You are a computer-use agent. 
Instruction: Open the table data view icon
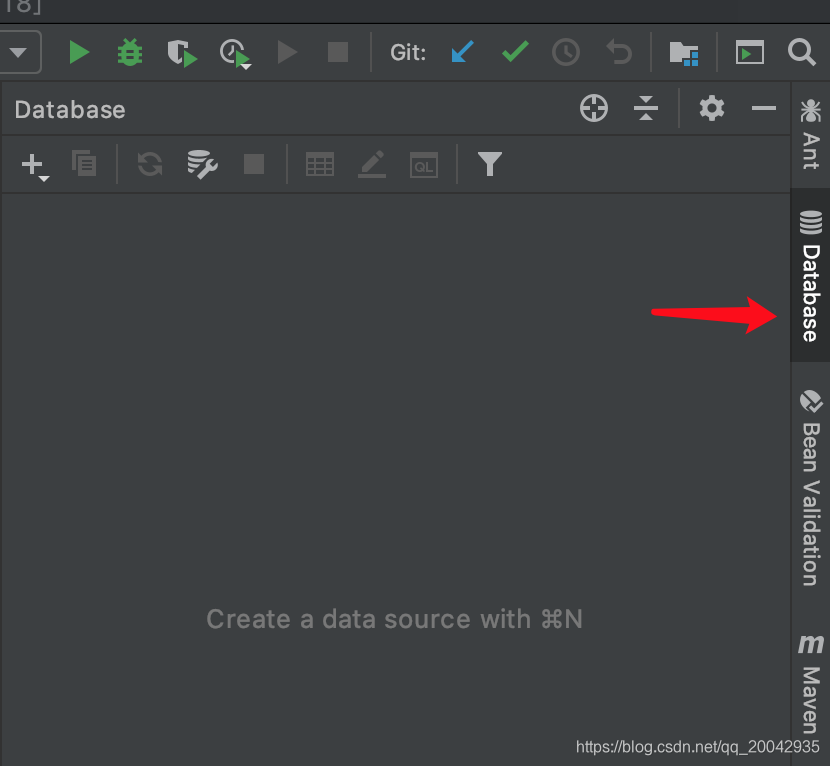tap(320, 164)
